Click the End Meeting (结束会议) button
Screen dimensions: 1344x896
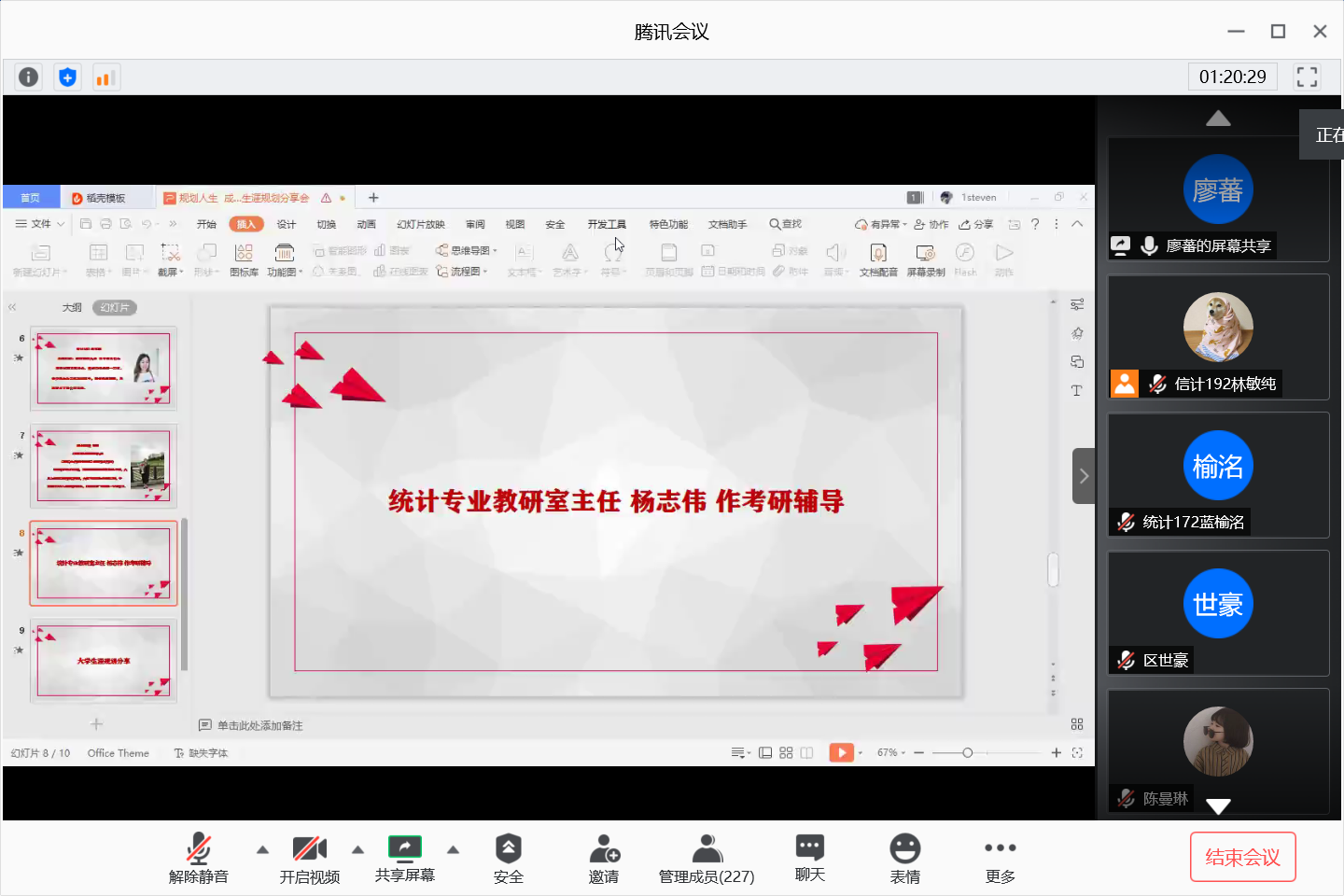[1242, 857]
